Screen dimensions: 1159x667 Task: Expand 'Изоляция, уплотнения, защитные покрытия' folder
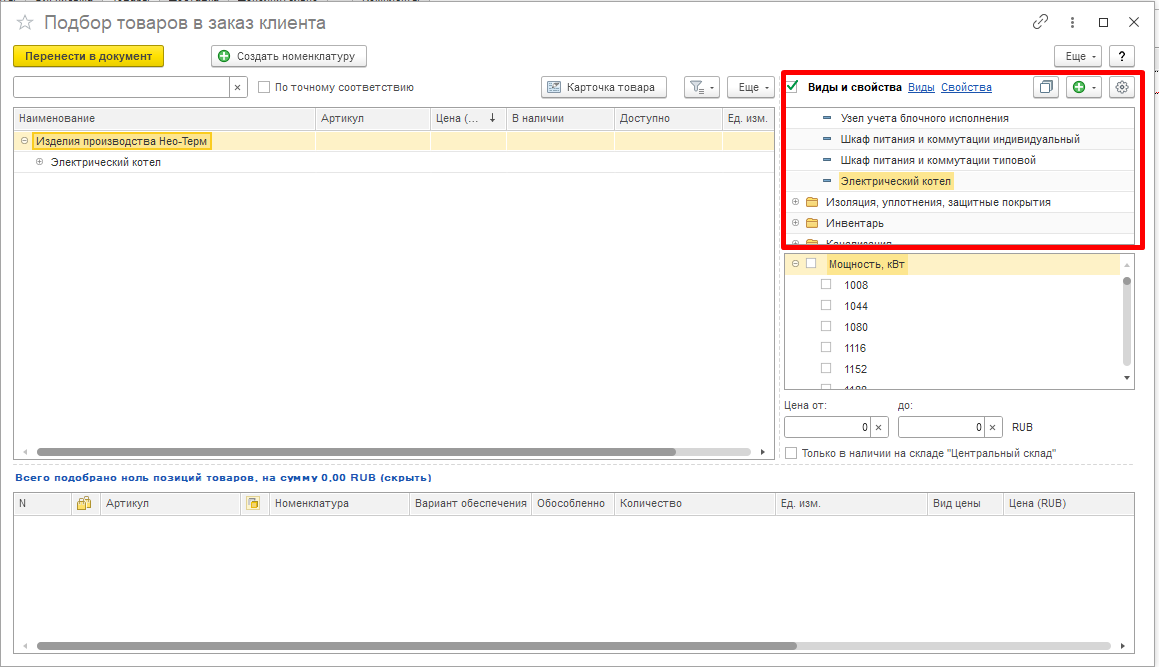[x=795, y=202]
